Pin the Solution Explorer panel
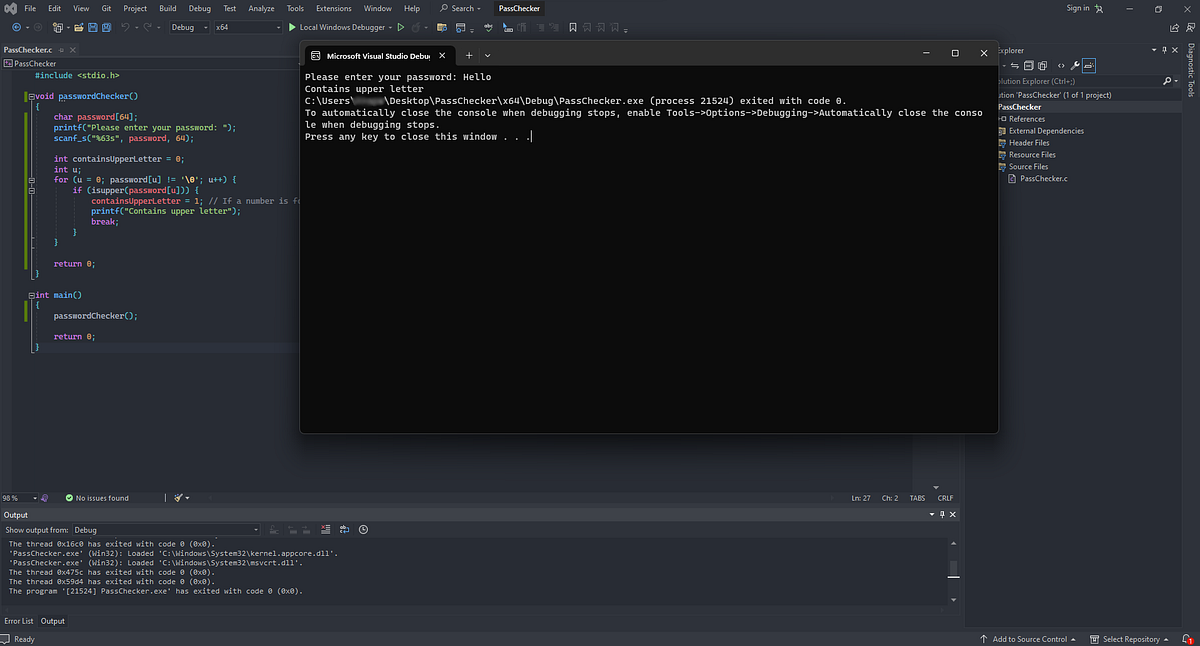Viewport: 1200px width, 646px height. (1164, 49)
